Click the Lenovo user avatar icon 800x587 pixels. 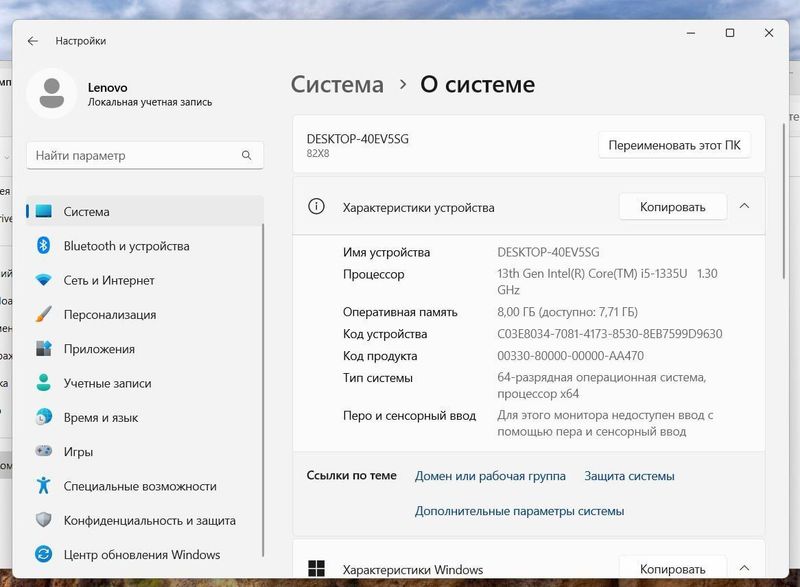click(52, 93)
